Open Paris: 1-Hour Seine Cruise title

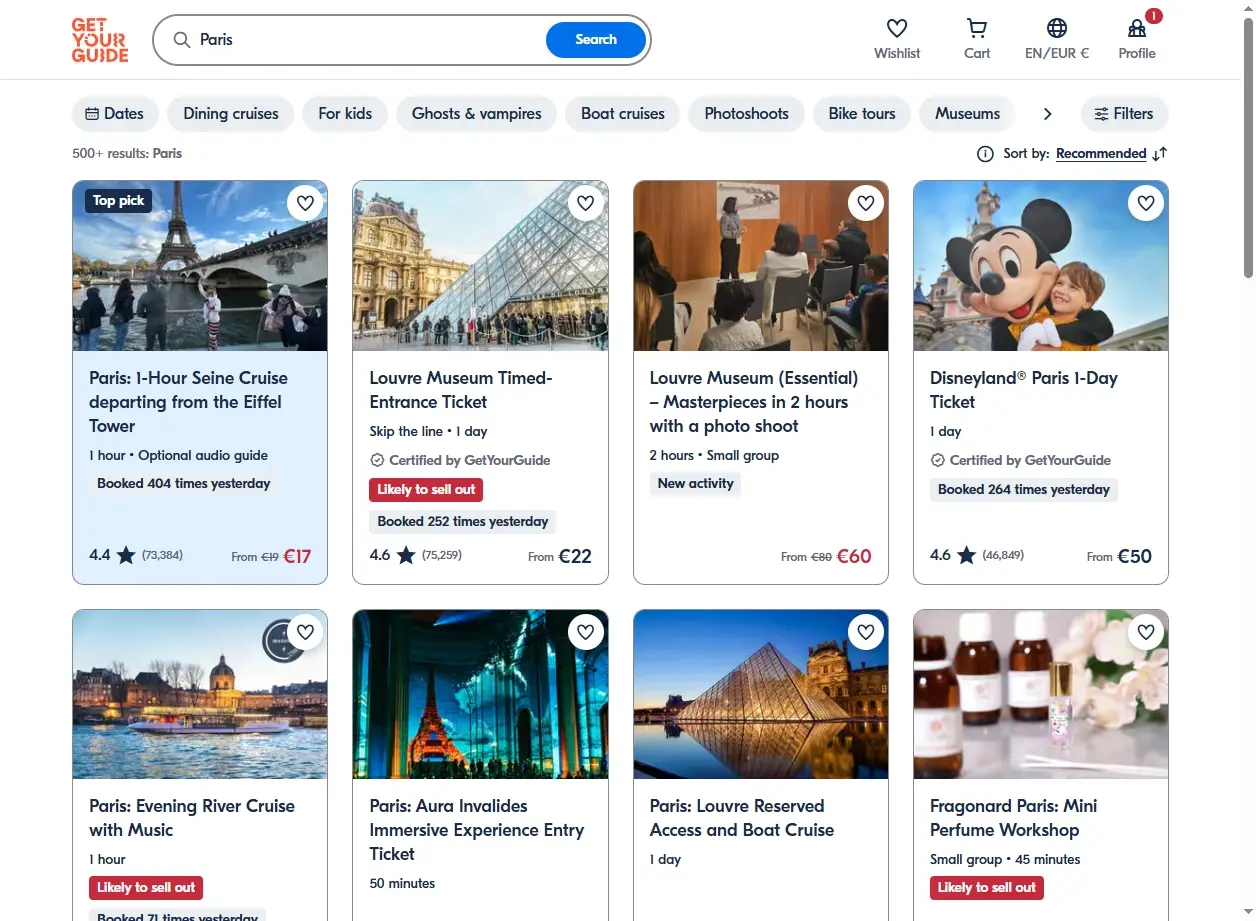188,402
